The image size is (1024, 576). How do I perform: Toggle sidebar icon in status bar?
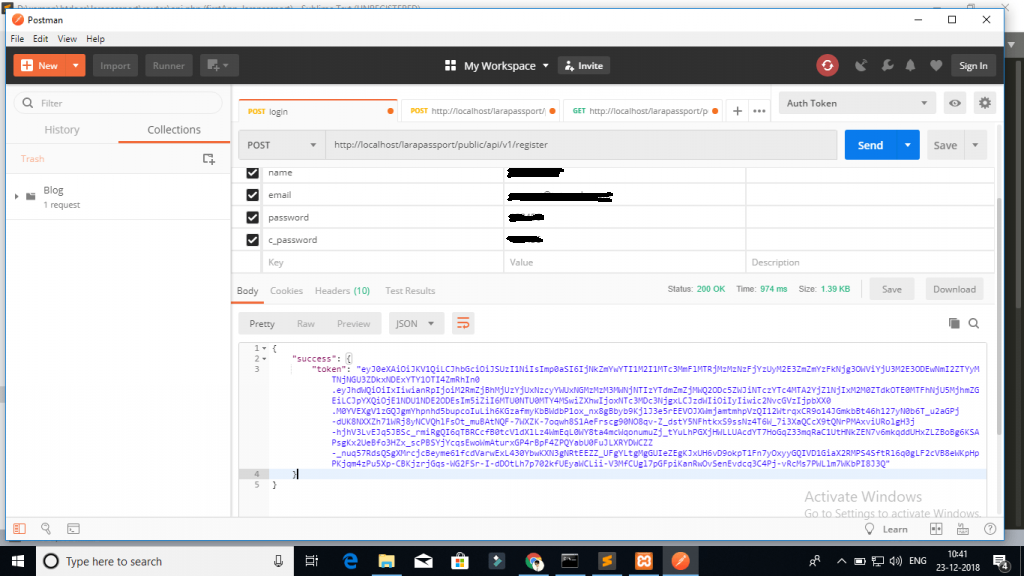[x=20, y=528]
